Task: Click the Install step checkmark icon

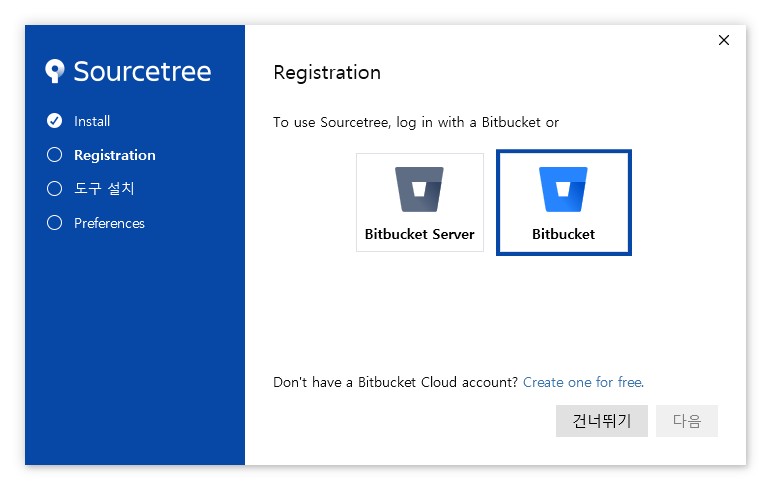Action: 55,121
